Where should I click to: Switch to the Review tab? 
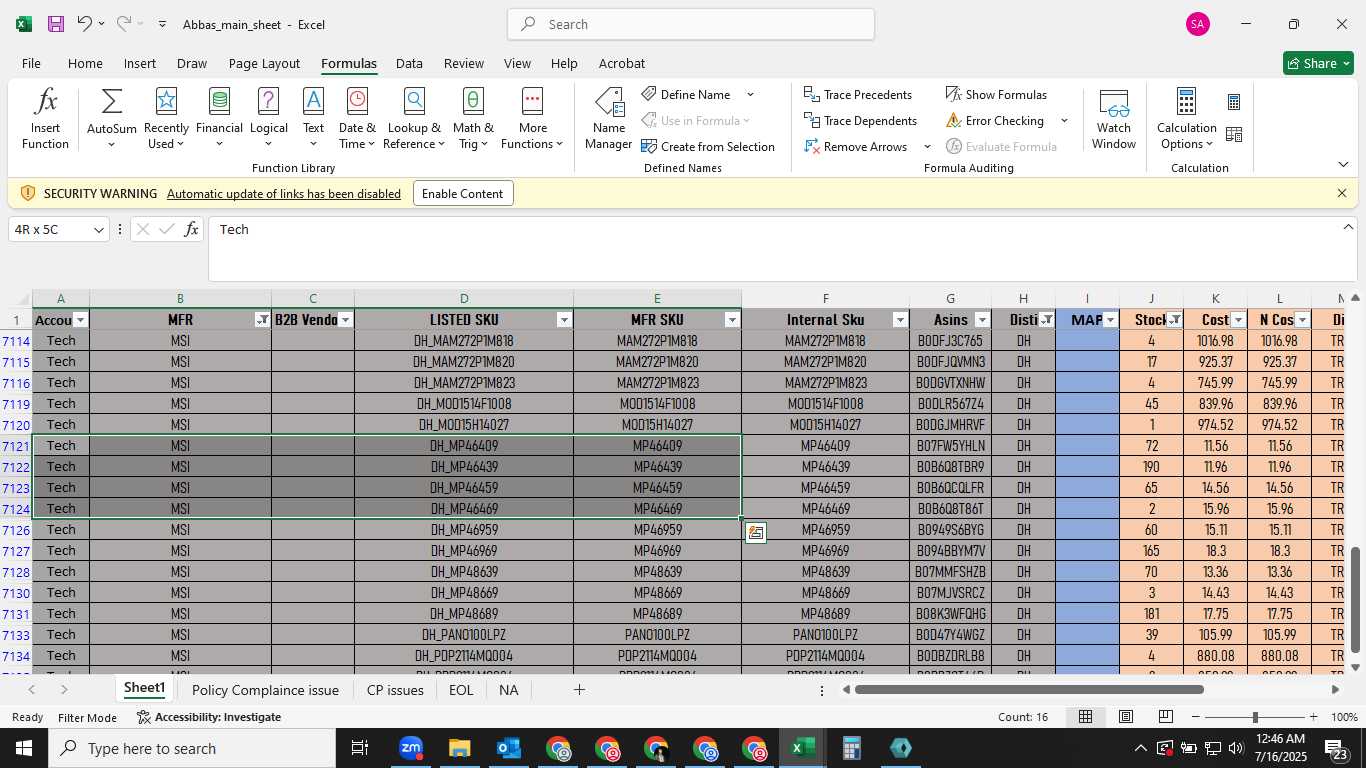pos(464,63)
